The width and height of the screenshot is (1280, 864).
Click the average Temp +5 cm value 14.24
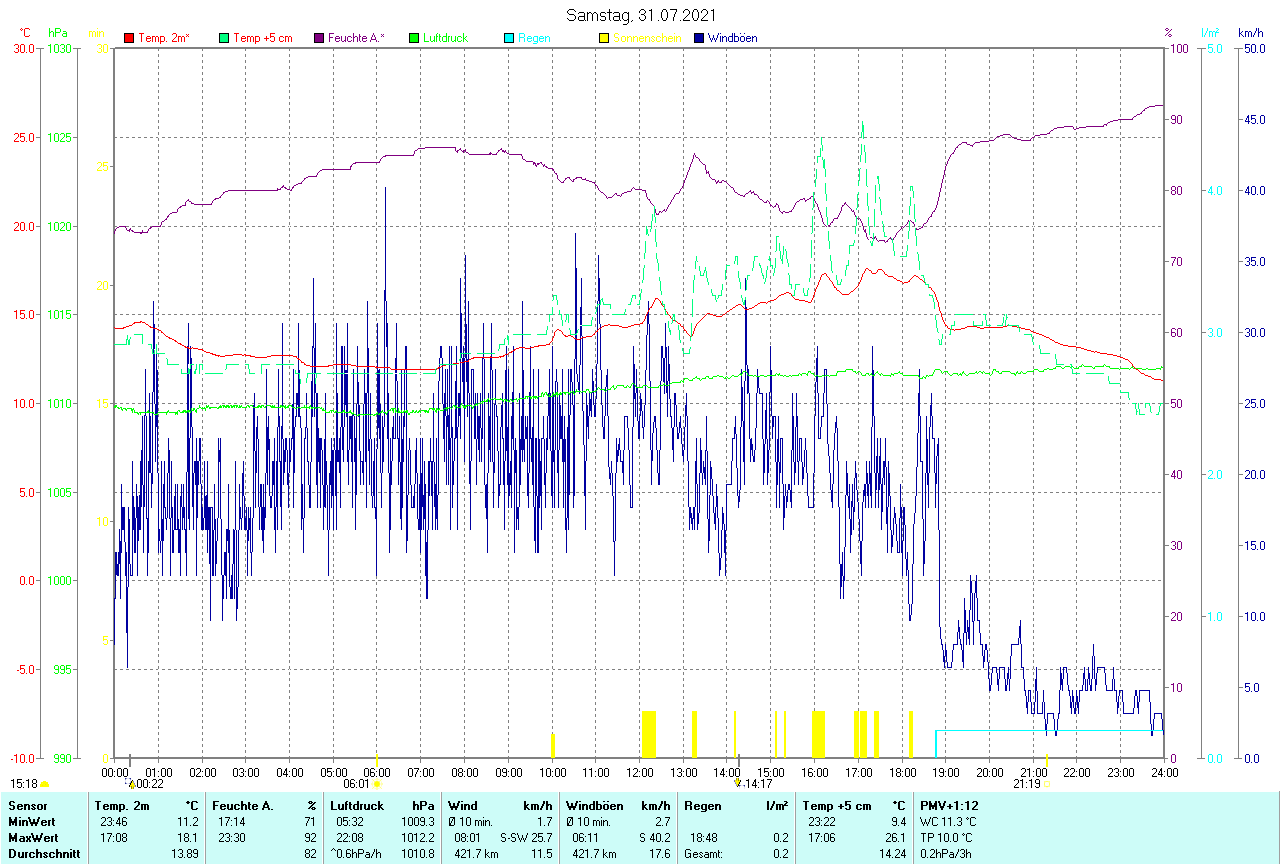tap(891, 854)
